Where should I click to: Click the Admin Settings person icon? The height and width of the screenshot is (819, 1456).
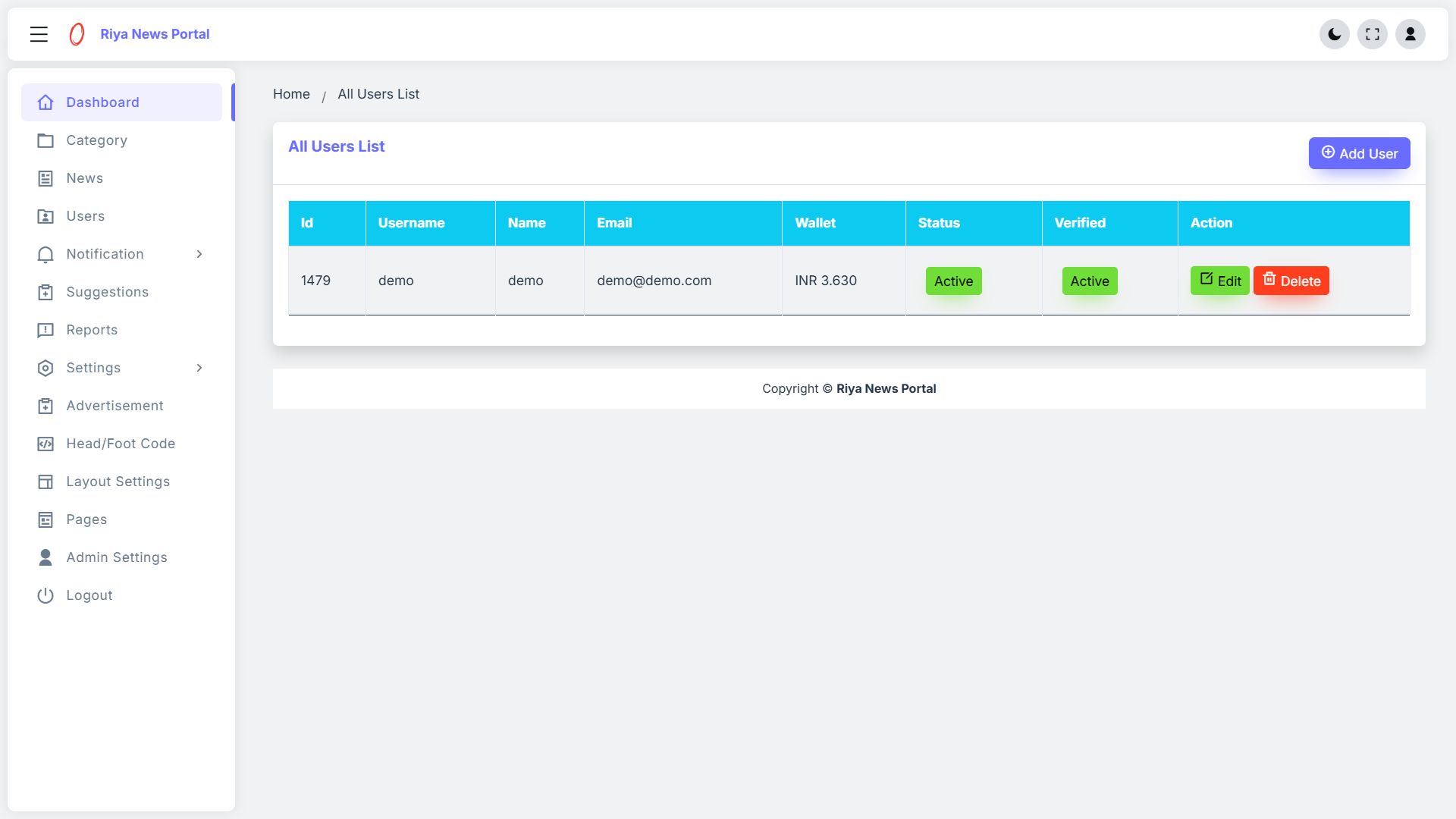pos(45,557)
